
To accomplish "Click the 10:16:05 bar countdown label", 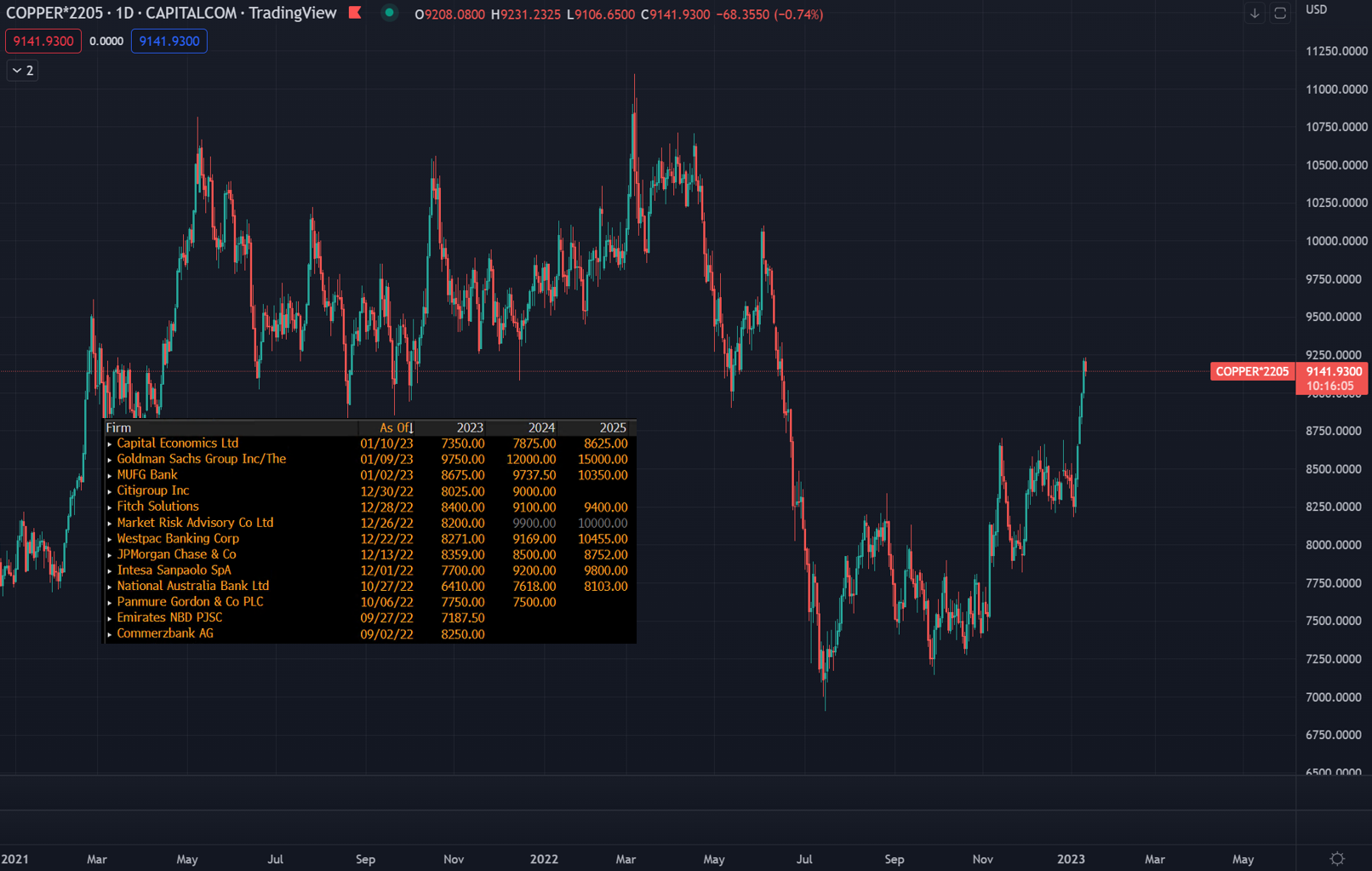I will click(1329, 387).
